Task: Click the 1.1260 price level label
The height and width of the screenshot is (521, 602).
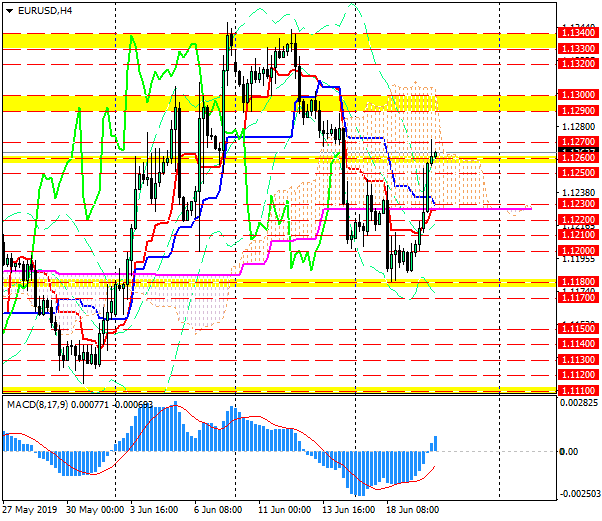Action: click(578, 158)
